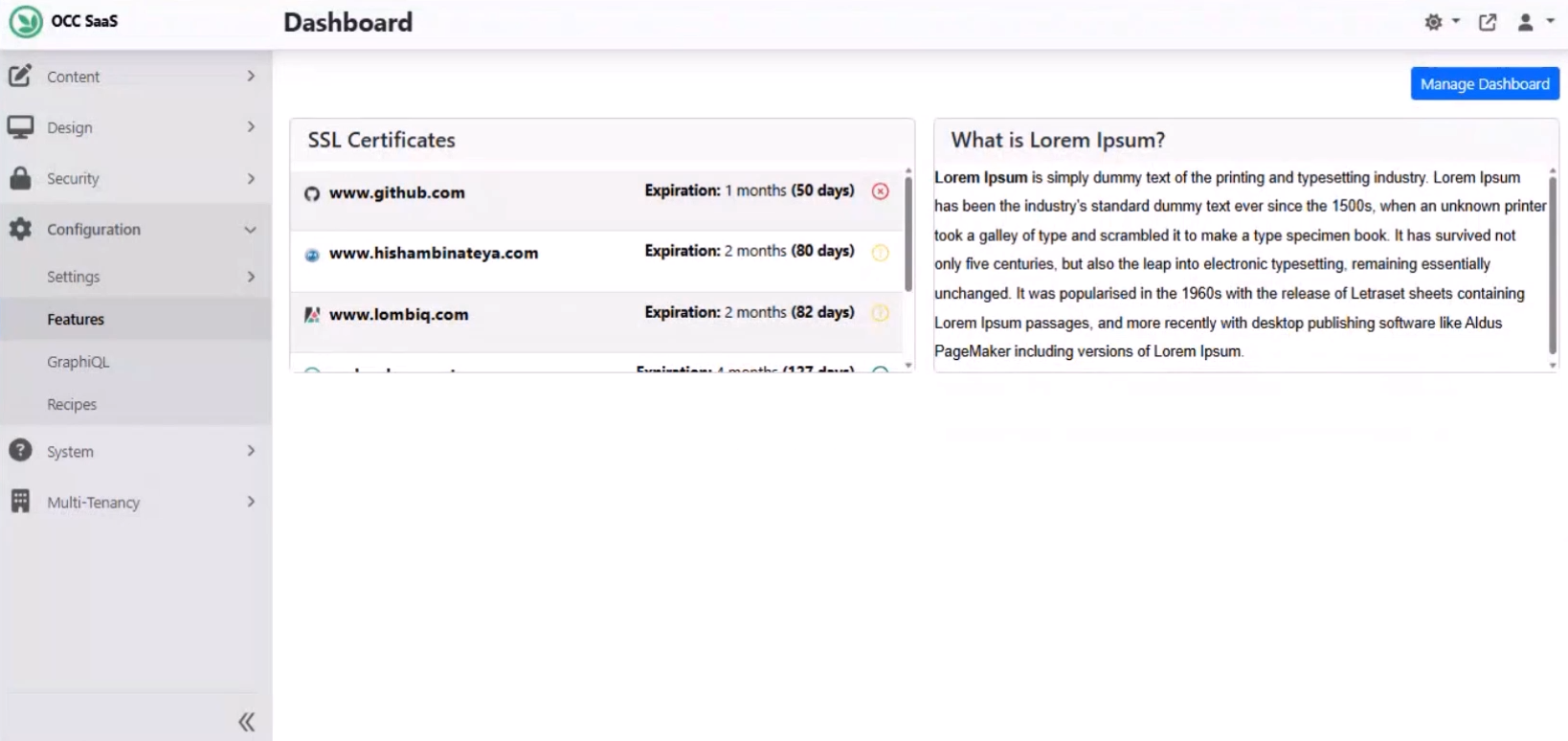Click the Dashboard page title
Image resolution: width=1568 pixels, height=741 pixels.
tap(348, 22)
